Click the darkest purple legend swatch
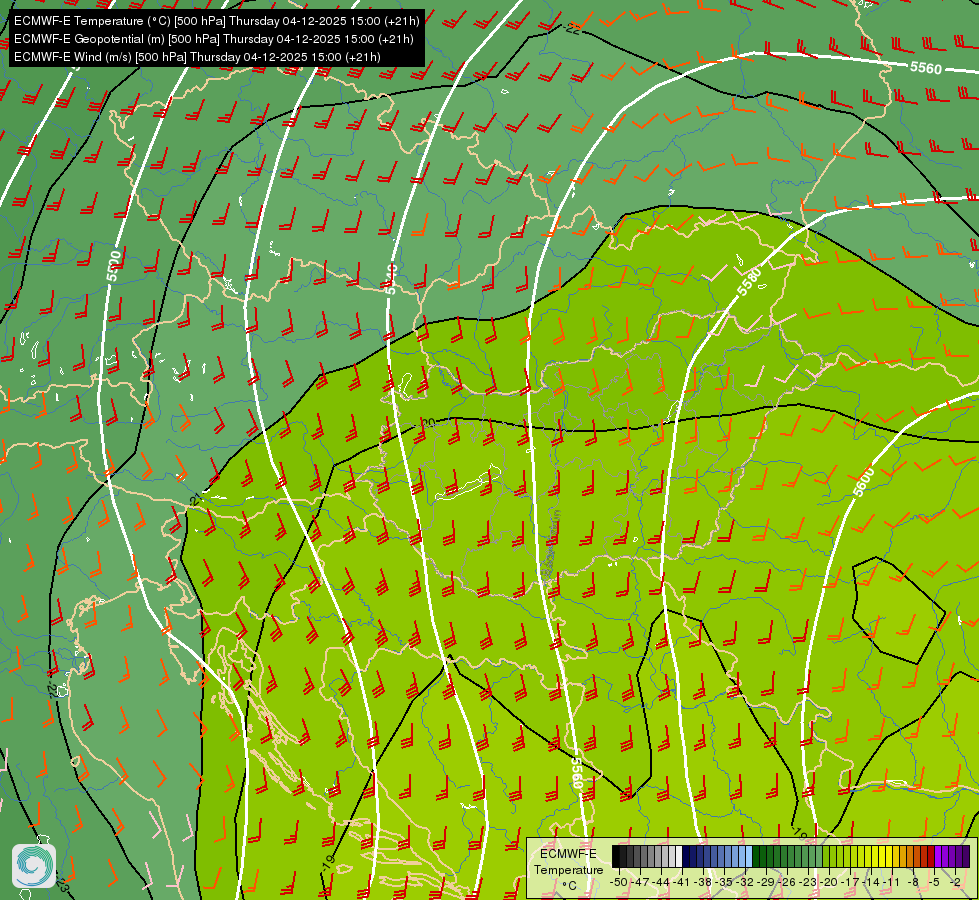This screenshot has width=979, height=900. pos(967,856)
